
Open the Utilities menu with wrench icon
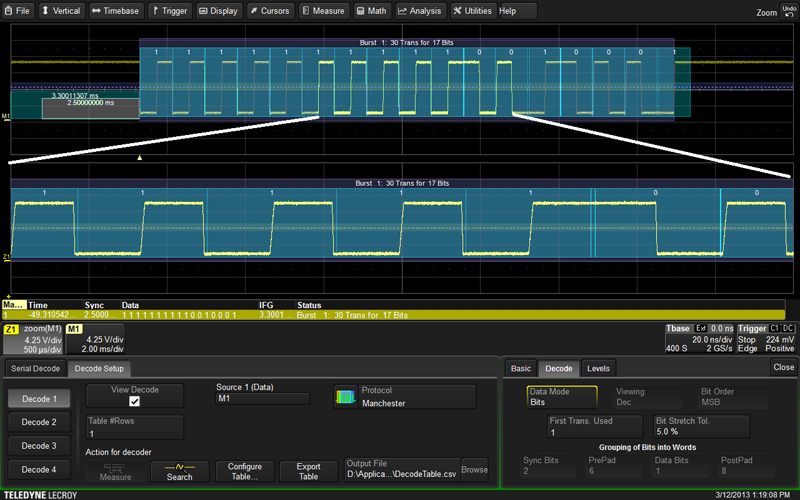tap(472, 11)
